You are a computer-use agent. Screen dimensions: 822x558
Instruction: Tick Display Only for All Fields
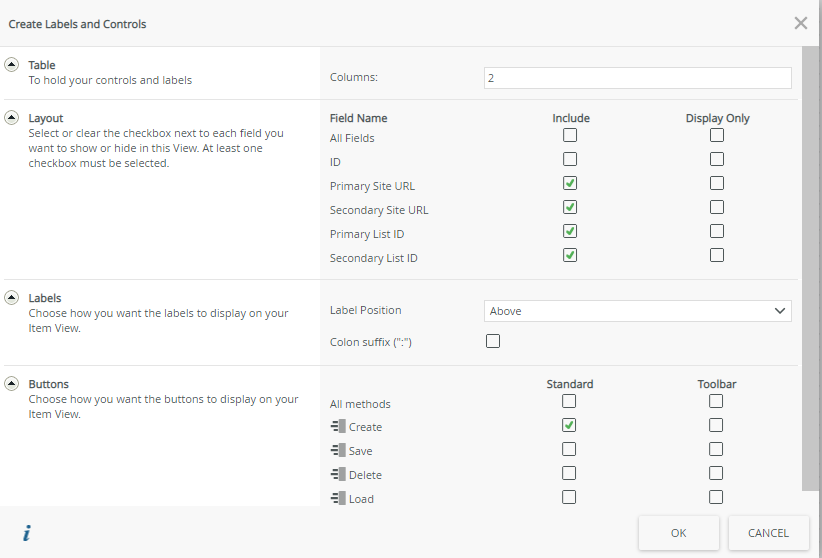click(x=717, y=135)
